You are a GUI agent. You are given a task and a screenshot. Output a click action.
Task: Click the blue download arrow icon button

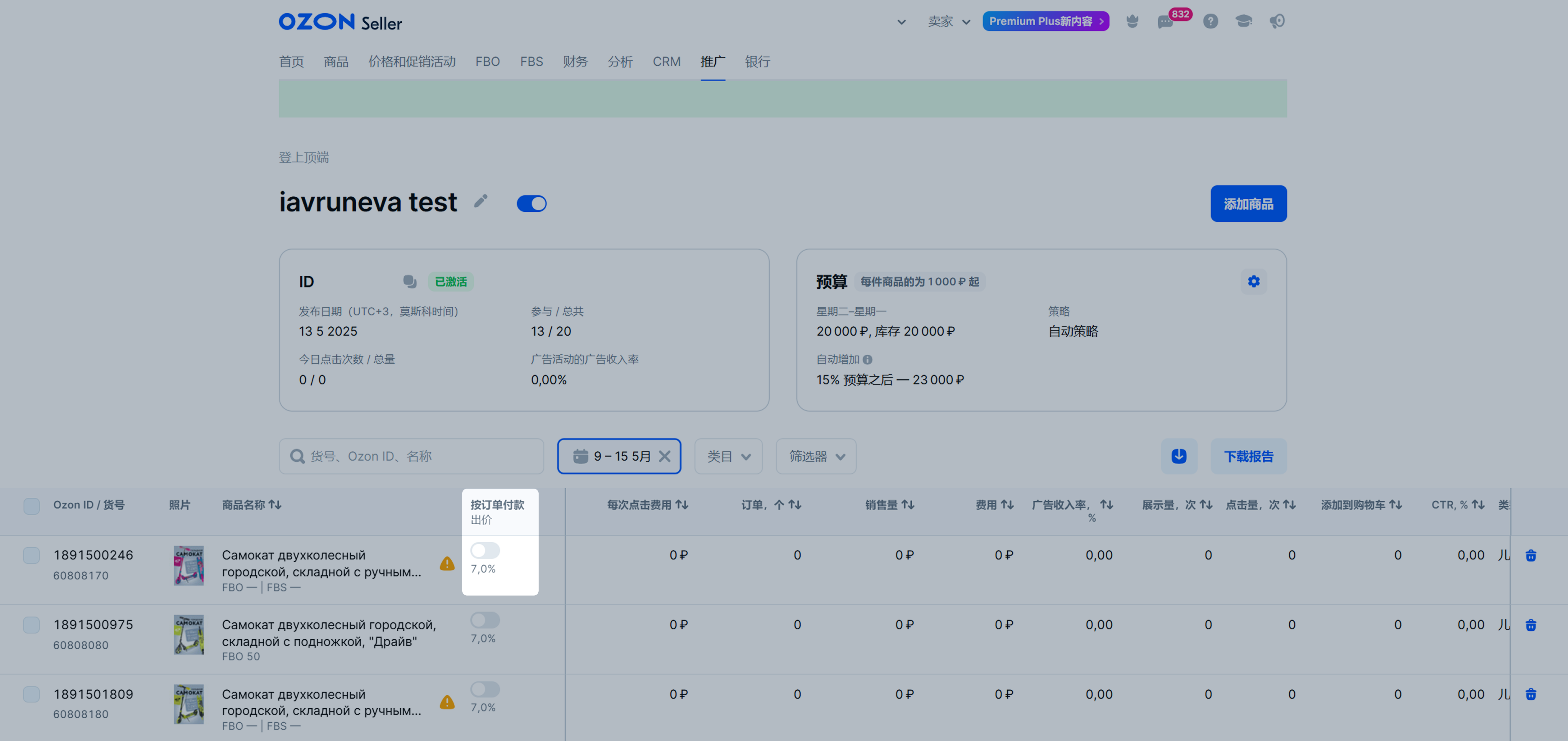pyautogui.click(x=1178, y=456)
